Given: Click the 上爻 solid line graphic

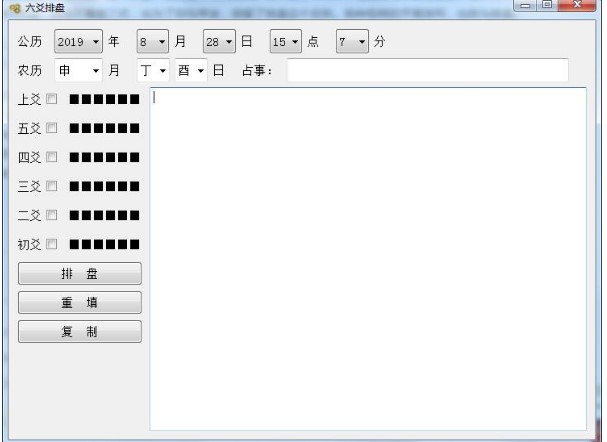Looking at the screenshot, I should [105, 99].
